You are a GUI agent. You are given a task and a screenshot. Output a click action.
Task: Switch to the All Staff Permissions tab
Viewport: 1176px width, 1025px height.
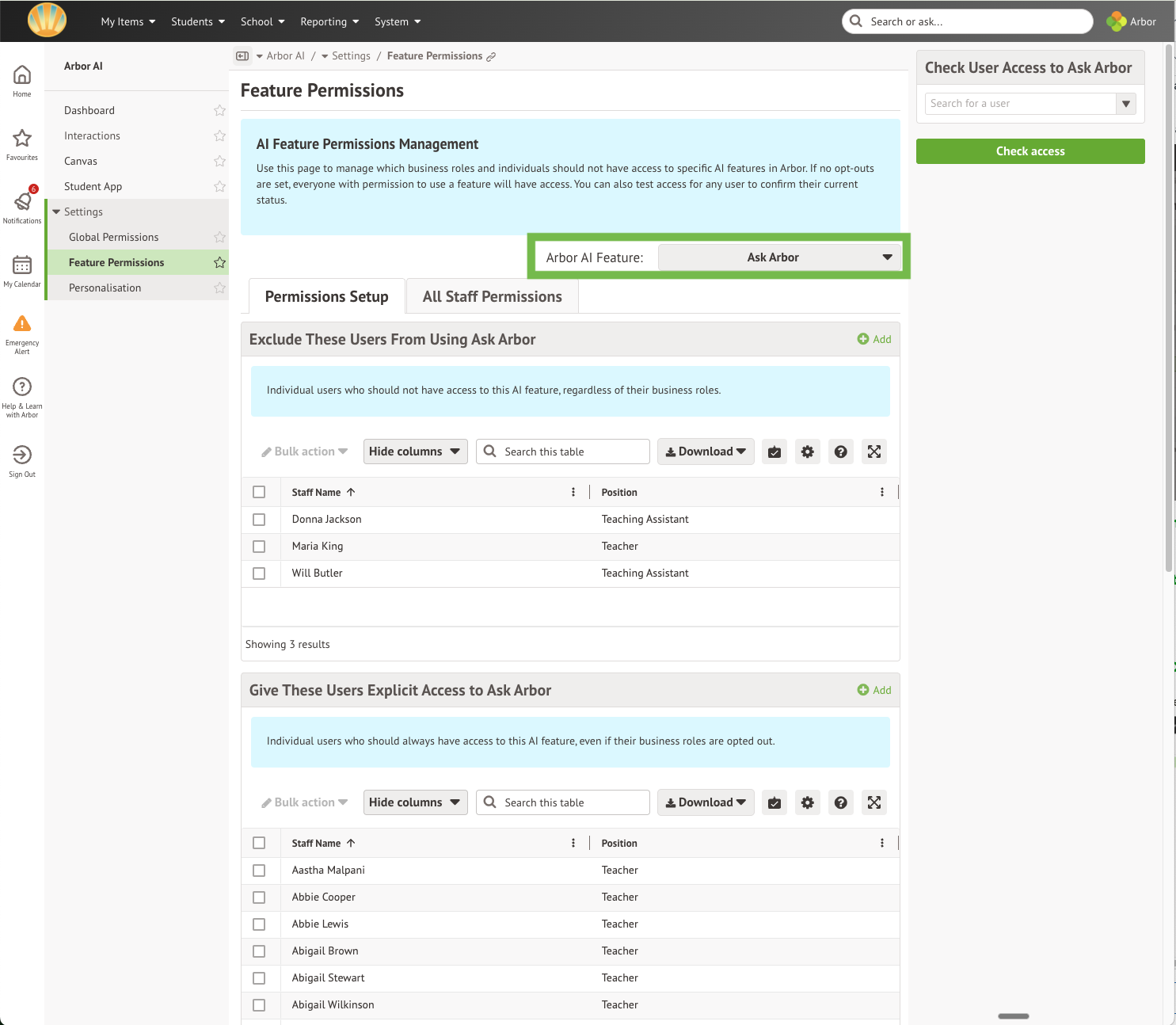(492, 297)
